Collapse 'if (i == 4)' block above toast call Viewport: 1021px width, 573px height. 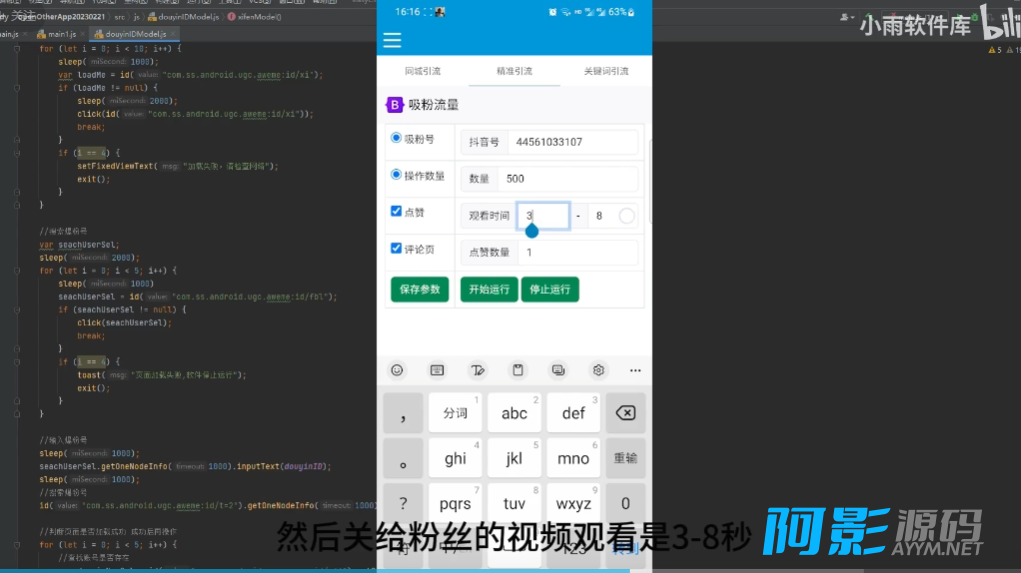pos(17,362)
